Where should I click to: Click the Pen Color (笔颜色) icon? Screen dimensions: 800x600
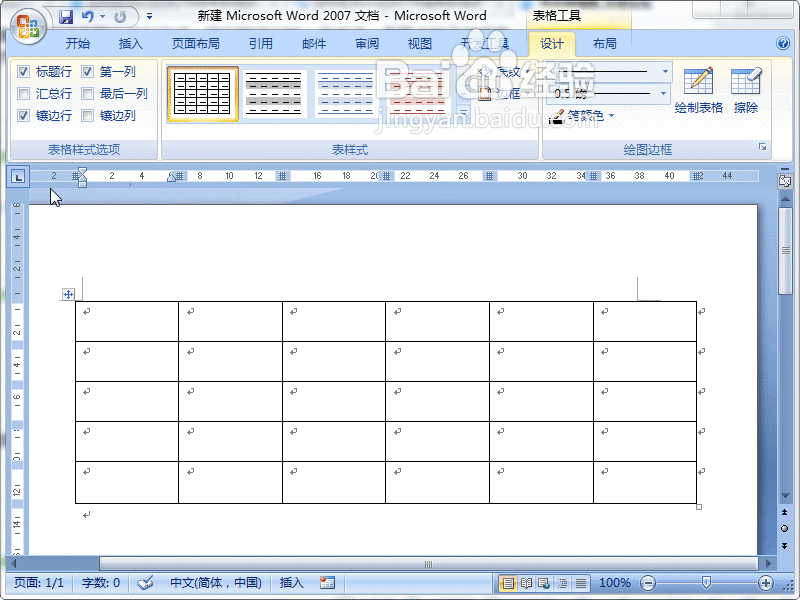coord(558,115)
